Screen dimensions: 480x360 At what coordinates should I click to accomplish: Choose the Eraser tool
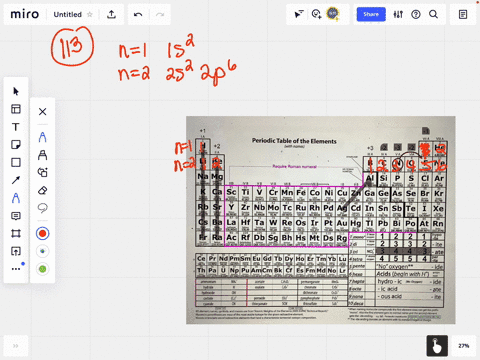point(42,190)
